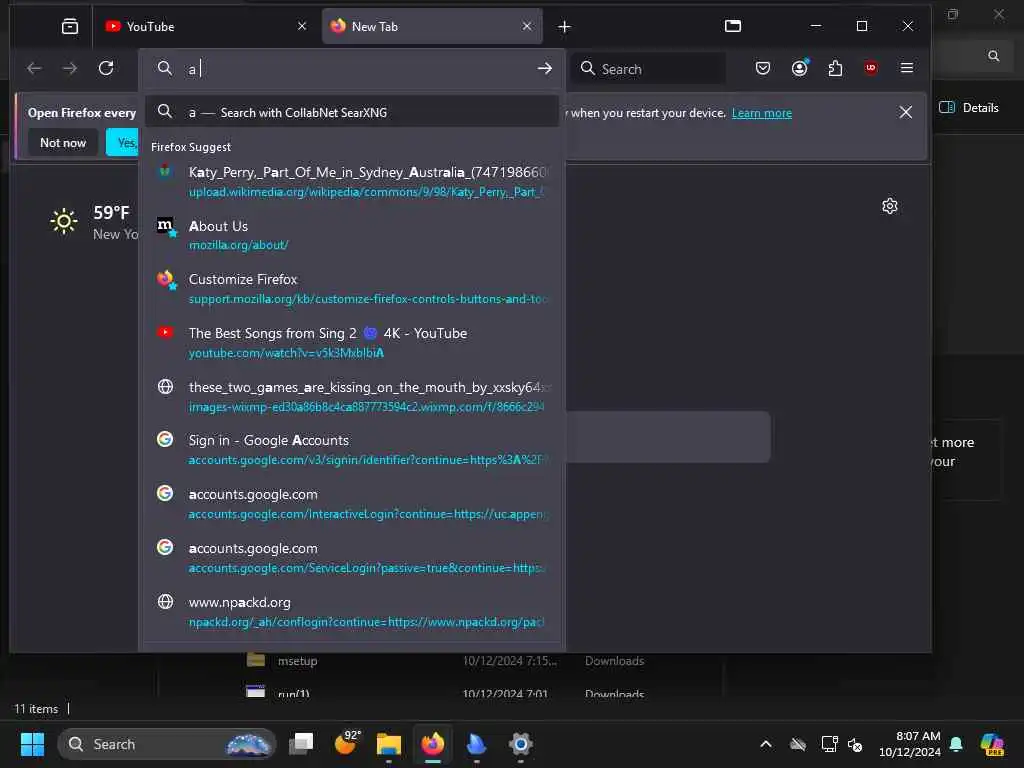Open Settings gear on taskbar

click(x=520, y=744)
